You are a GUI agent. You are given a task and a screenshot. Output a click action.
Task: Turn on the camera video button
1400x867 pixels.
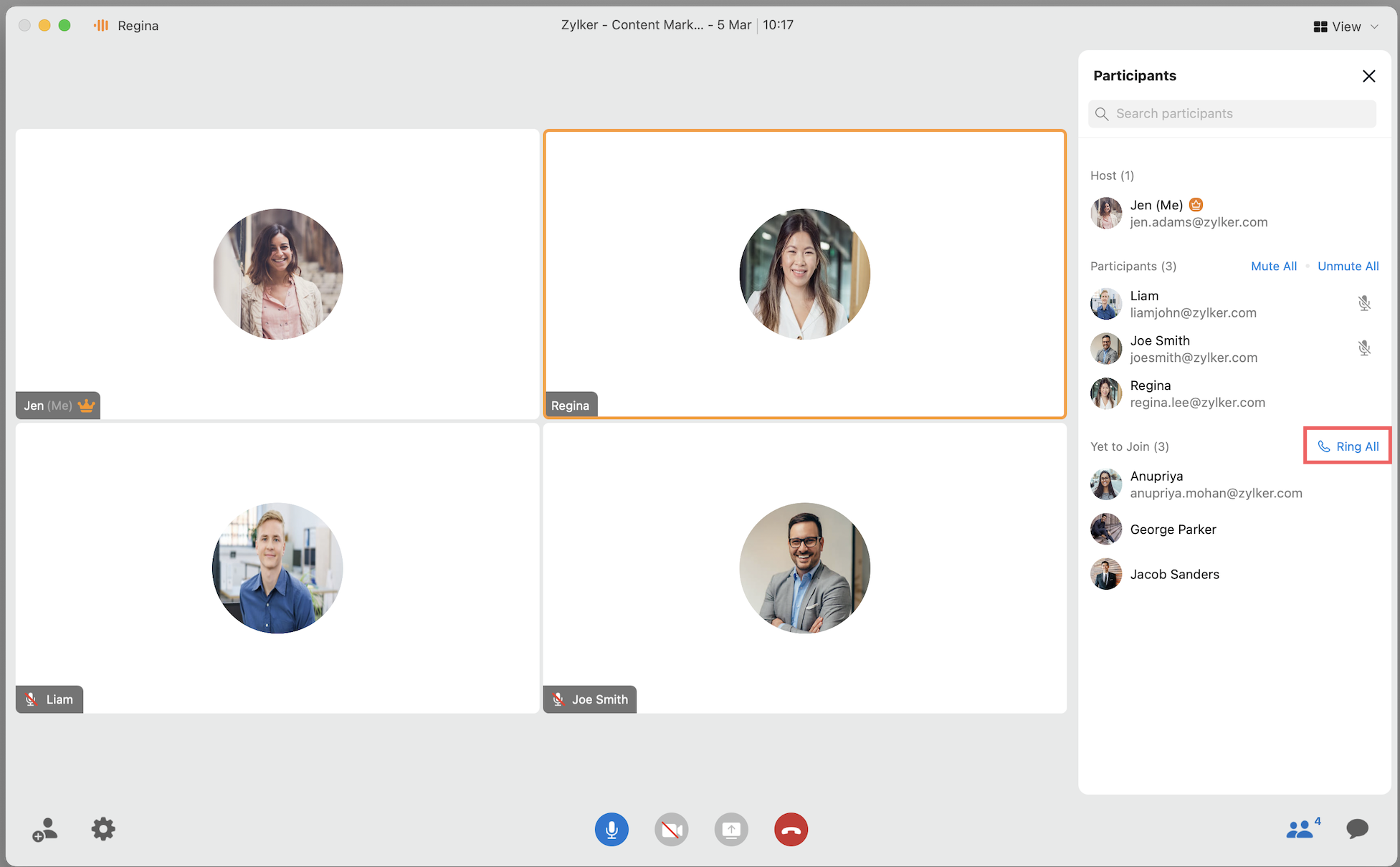click(x=671, y=830)
